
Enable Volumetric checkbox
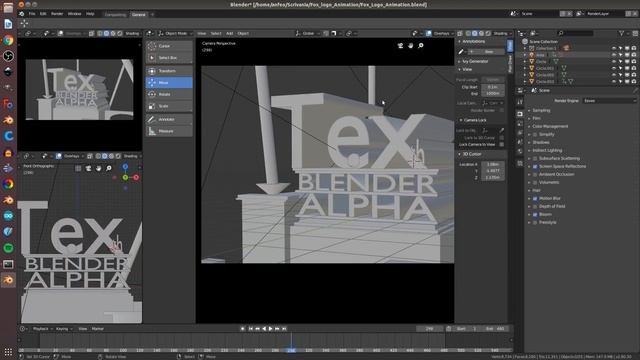[x=535, y=182]
